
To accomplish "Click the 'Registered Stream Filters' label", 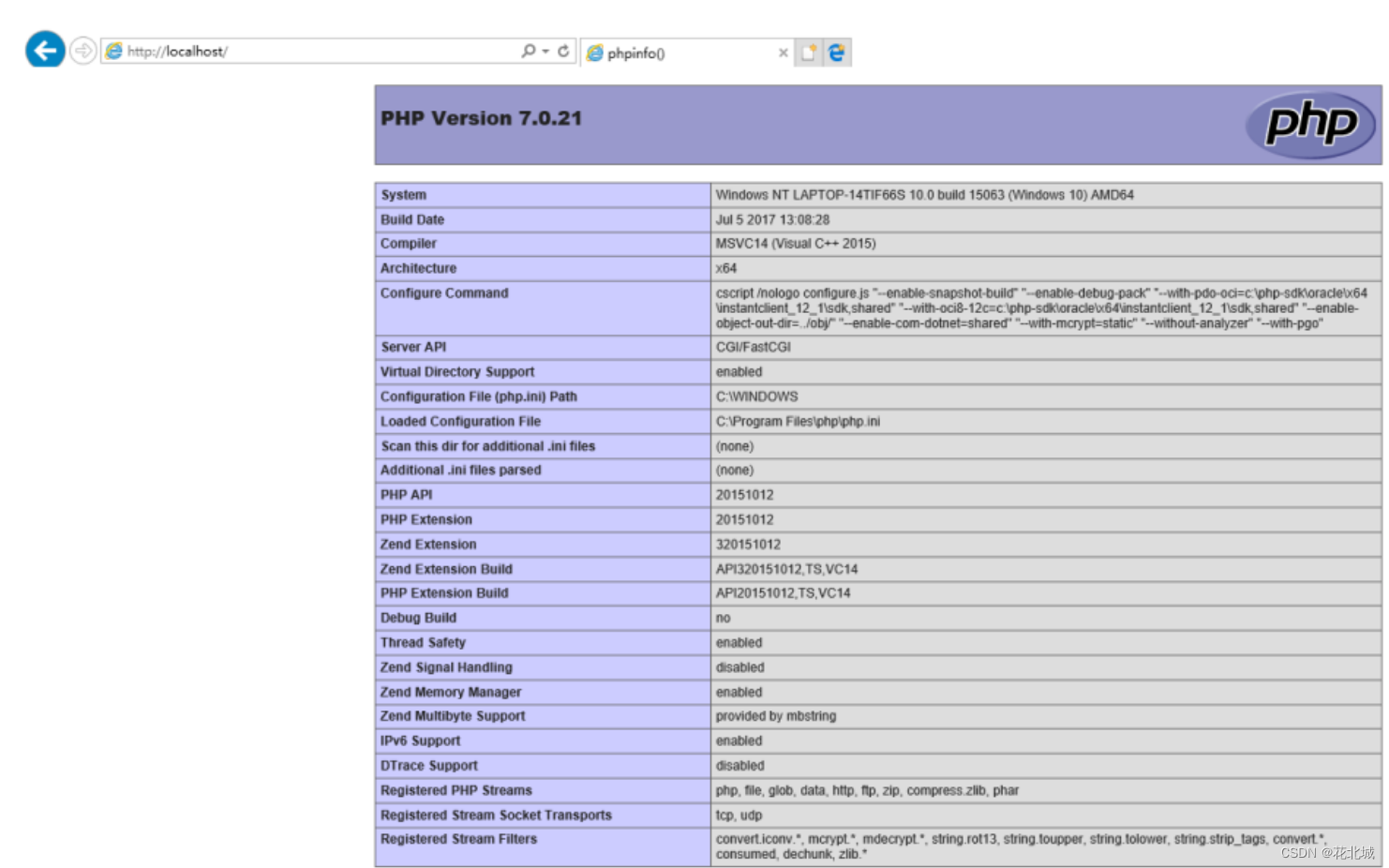I will coord(459,839).
